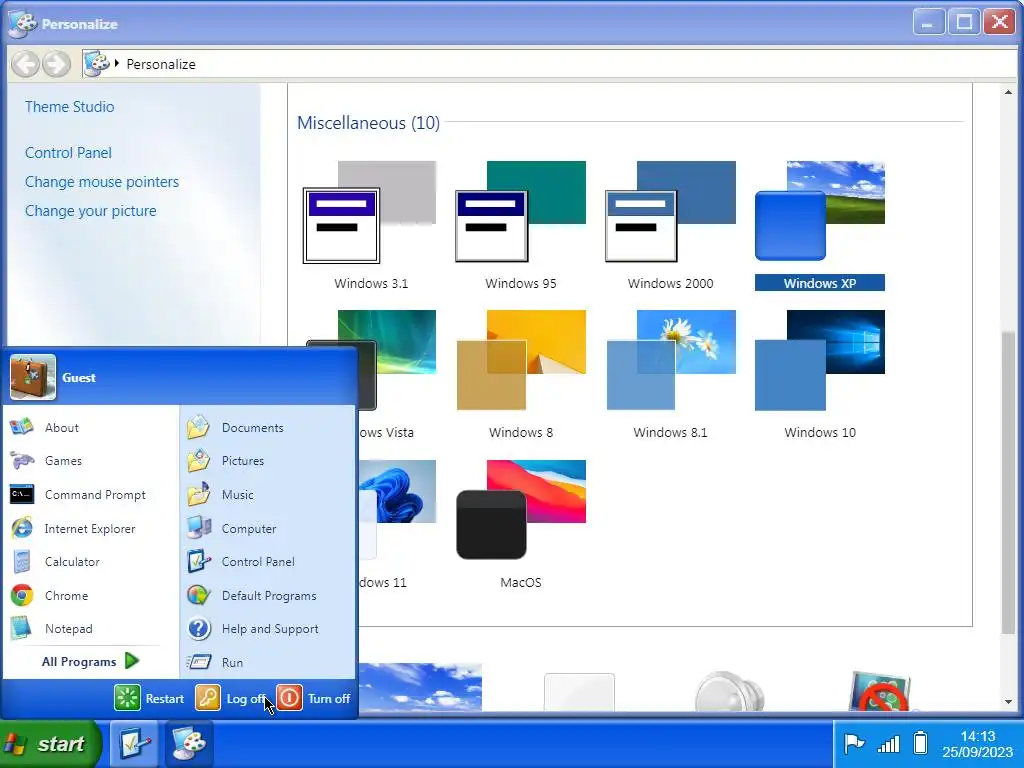Expand All Programs list
Viewport: 1024px width, 768px height.
point(90,662)
